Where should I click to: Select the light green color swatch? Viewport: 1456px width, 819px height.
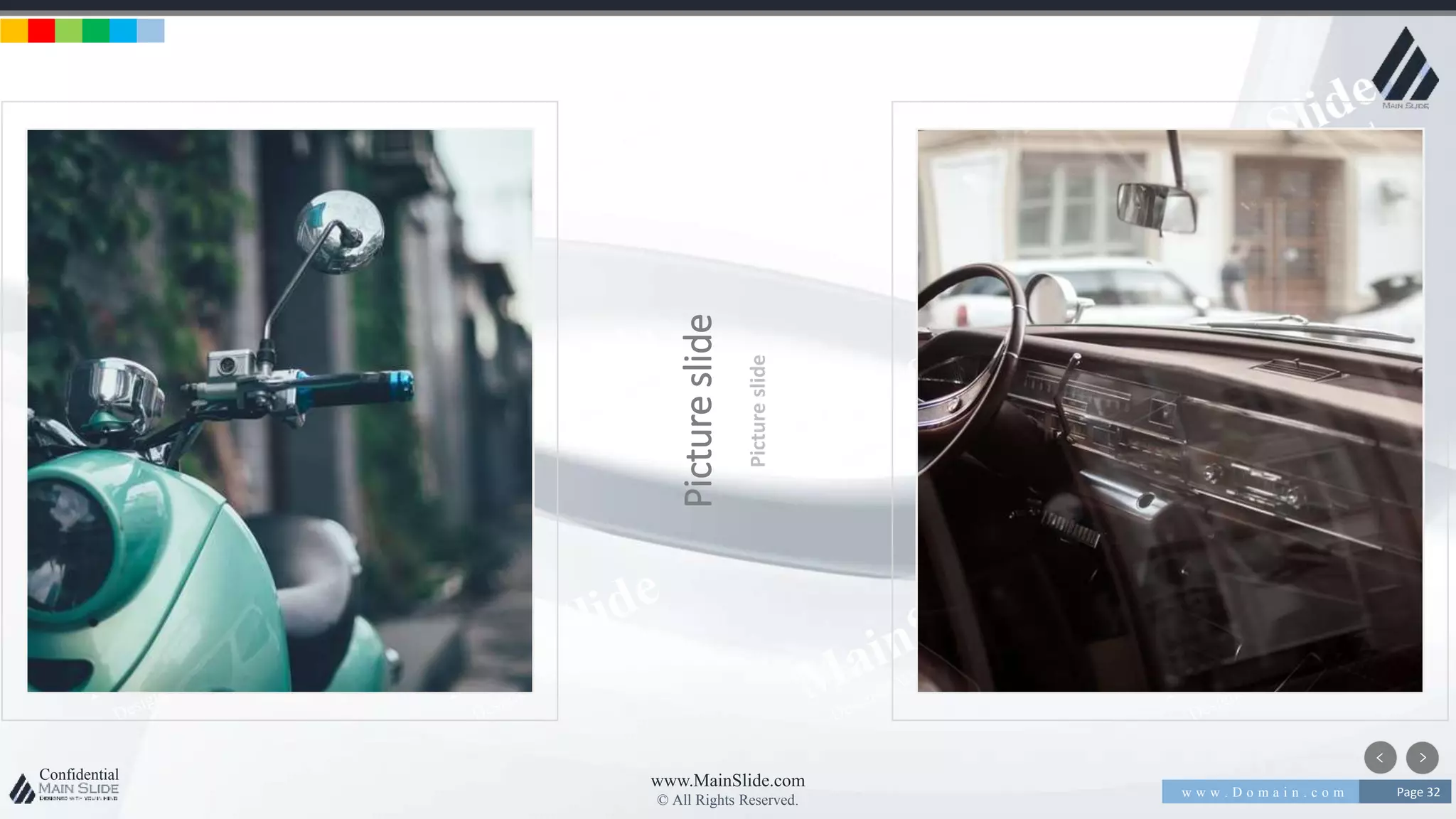[68, 31]
